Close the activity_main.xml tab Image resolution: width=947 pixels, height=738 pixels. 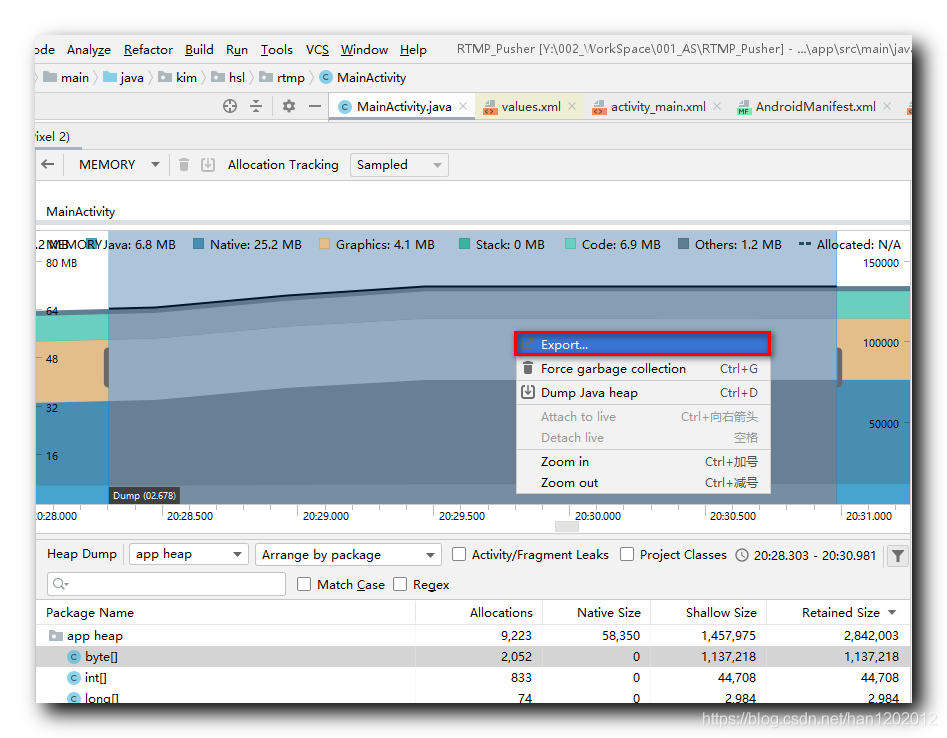(x=717, y=106)
